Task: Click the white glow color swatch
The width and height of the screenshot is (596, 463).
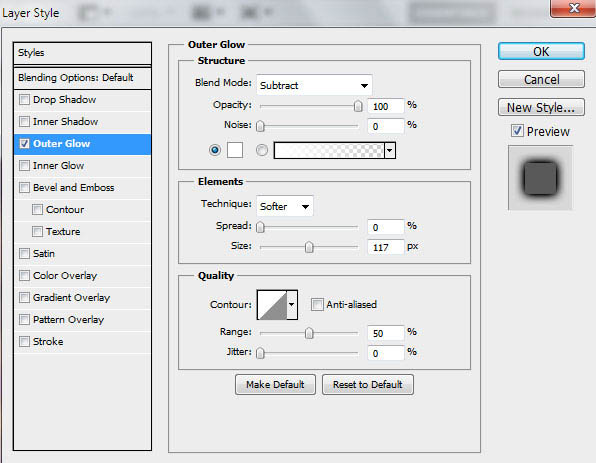Action: point(235,150)
